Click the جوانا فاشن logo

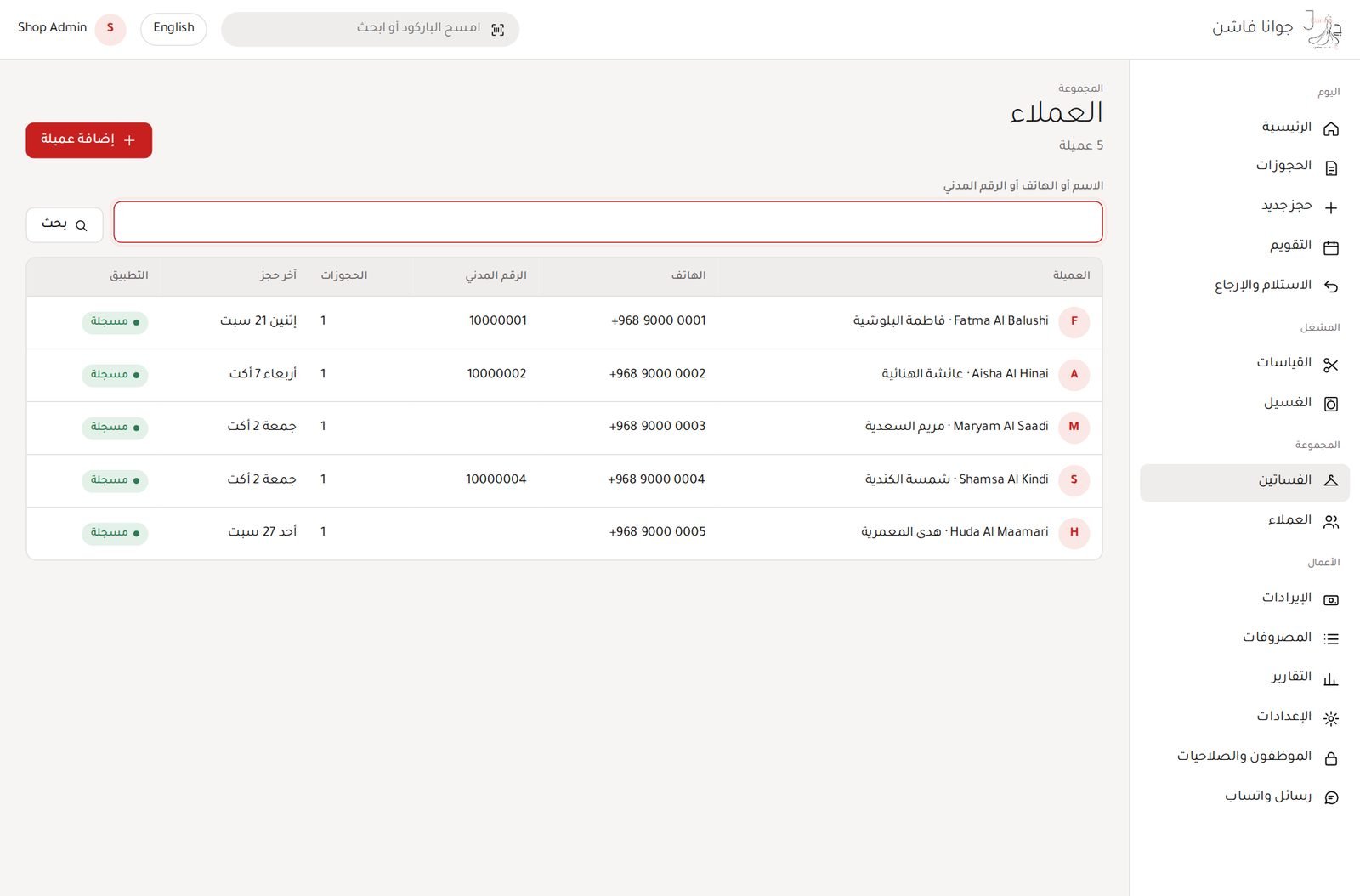pos(1323,30)
